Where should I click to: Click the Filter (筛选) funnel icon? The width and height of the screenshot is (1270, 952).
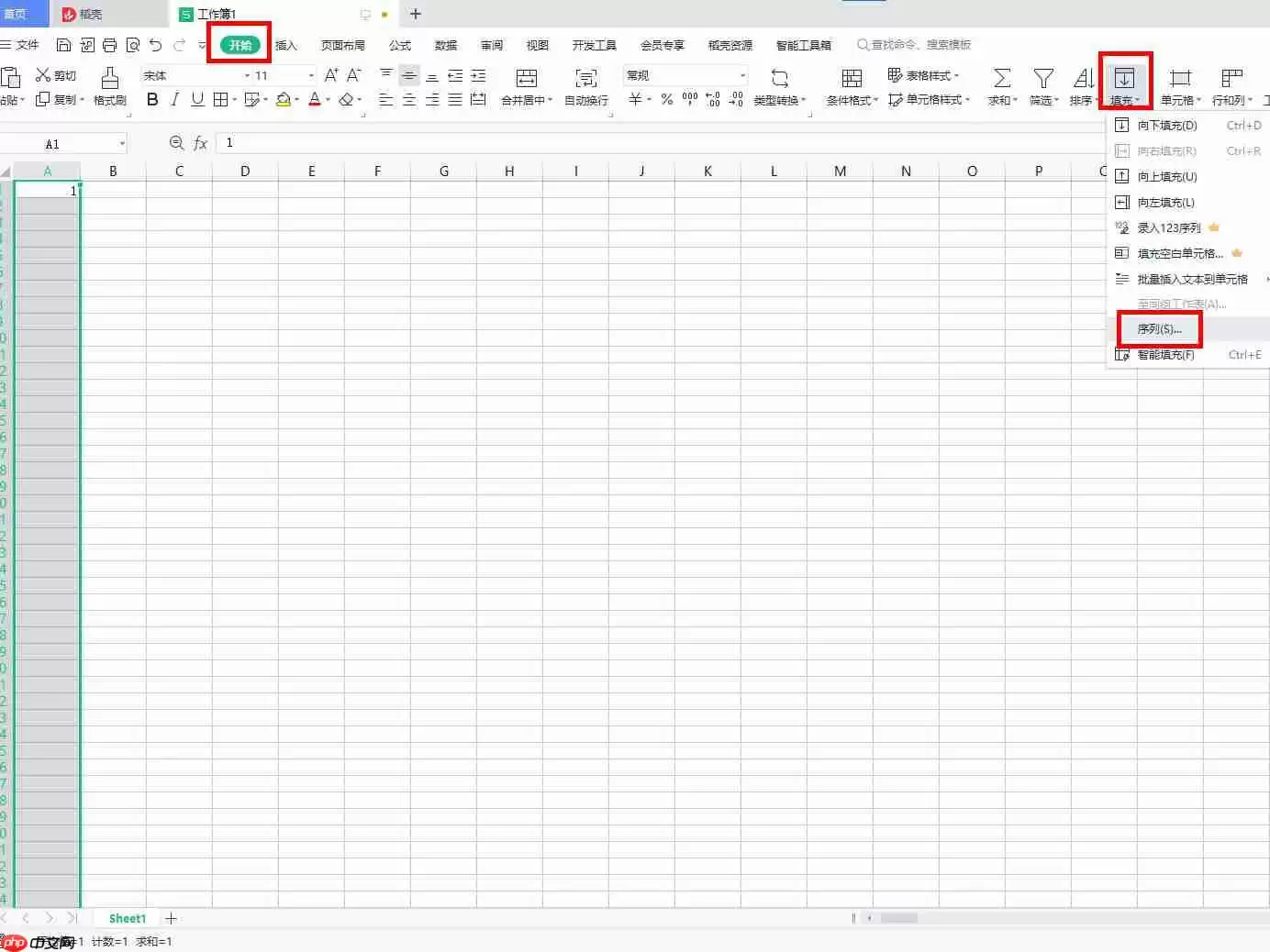[1042, 78]
